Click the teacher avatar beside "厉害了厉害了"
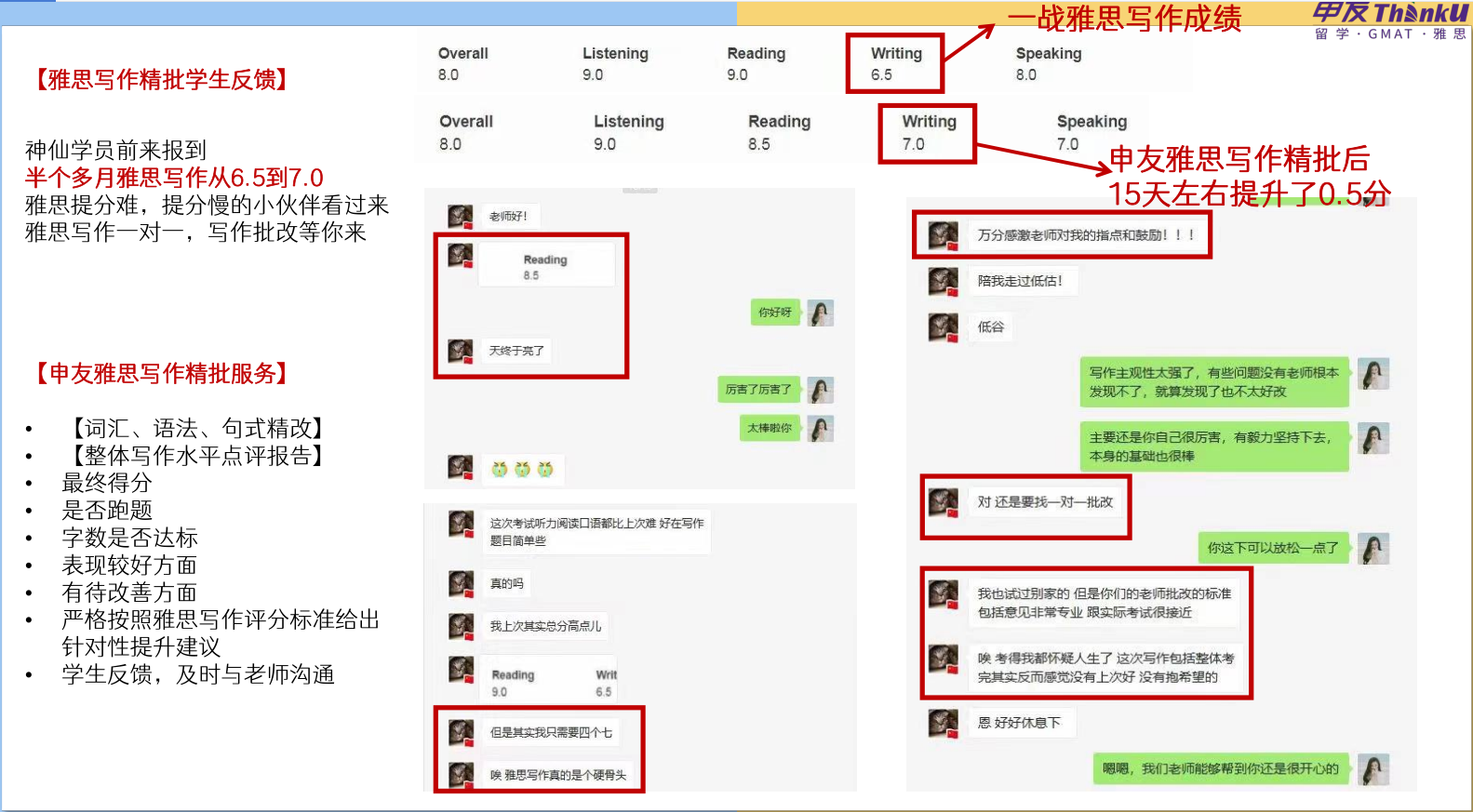The width and height of the screenshot is (1473, 812). 821,390
